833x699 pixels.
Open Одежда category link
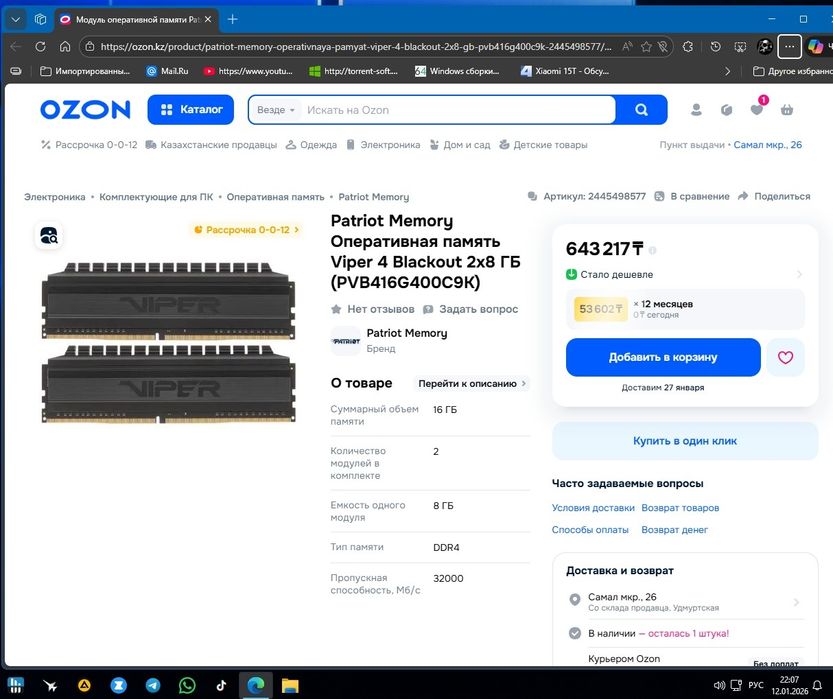tap(311, 144)
